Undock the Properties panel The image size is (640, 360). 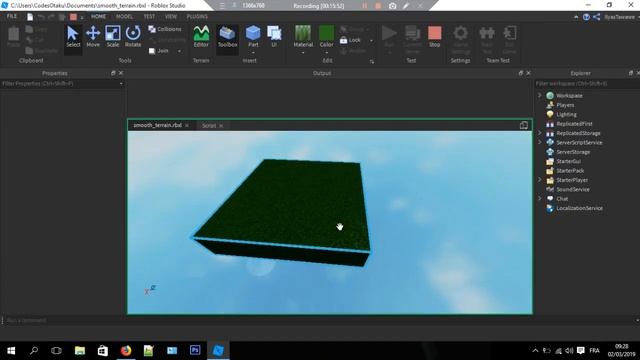click(x=113, y=73)
